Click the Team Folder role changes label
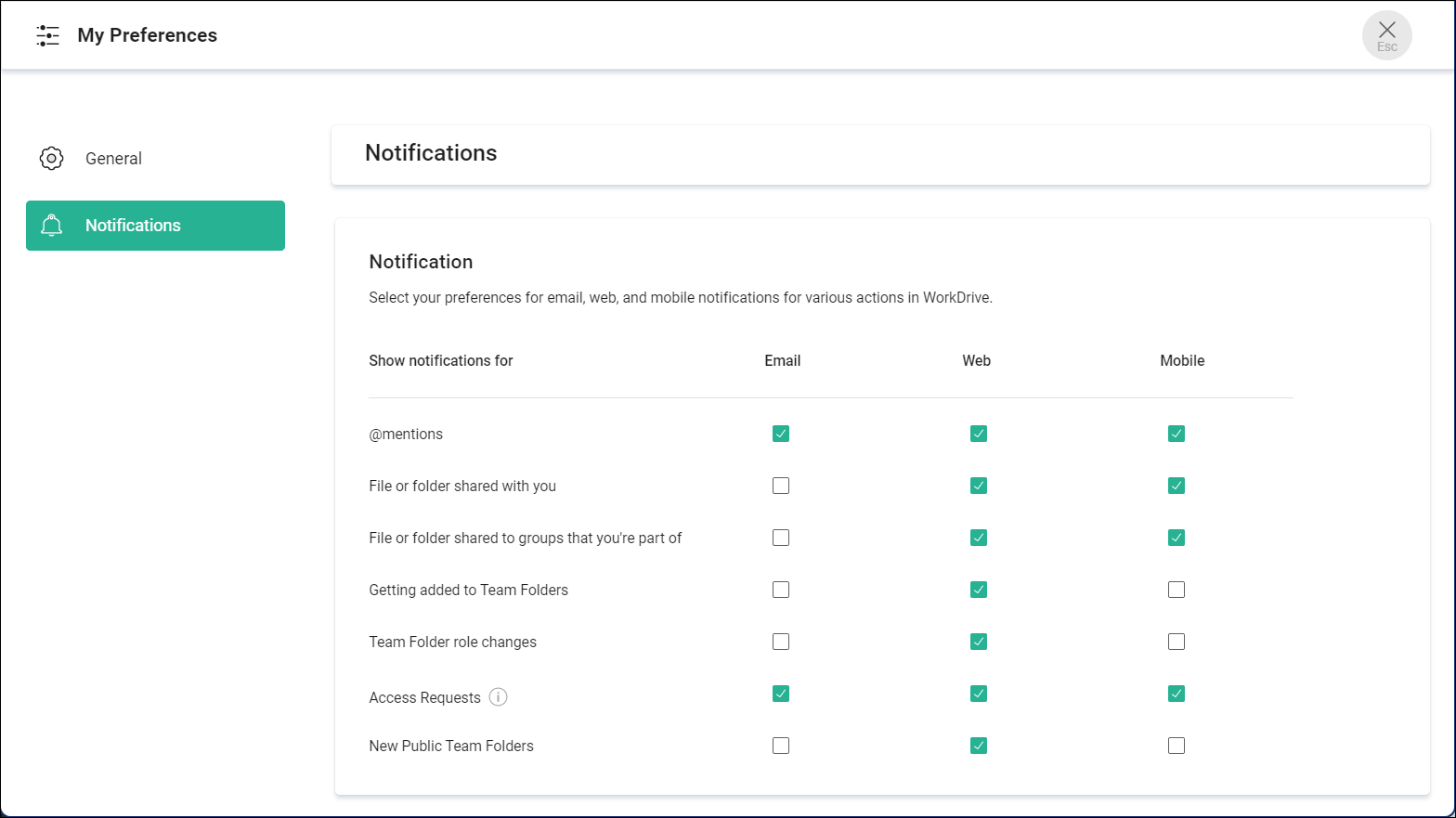The height and width of the screenshot is (818, 1456). [x=453, y=643]
